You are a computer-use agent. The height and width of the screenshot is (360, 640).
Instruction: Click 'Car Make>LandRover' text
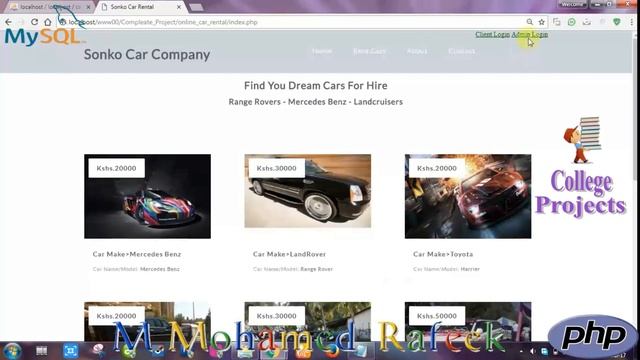pos(289,254)
